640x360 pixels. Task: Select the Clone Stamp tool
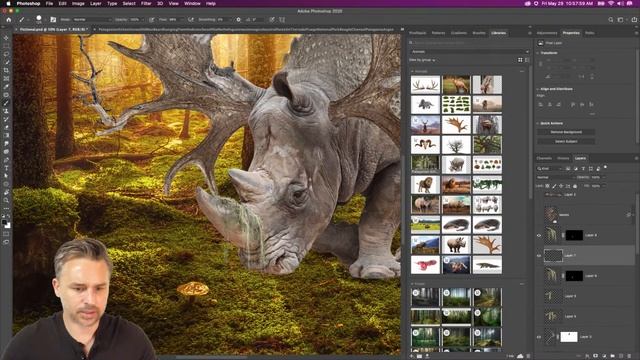(6, 111)
